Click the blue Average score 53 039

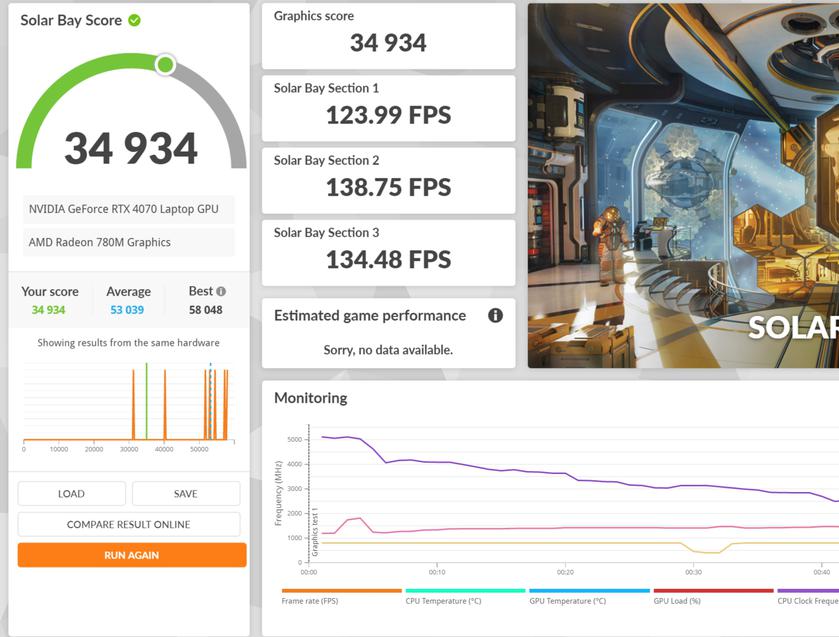(127, 310)
